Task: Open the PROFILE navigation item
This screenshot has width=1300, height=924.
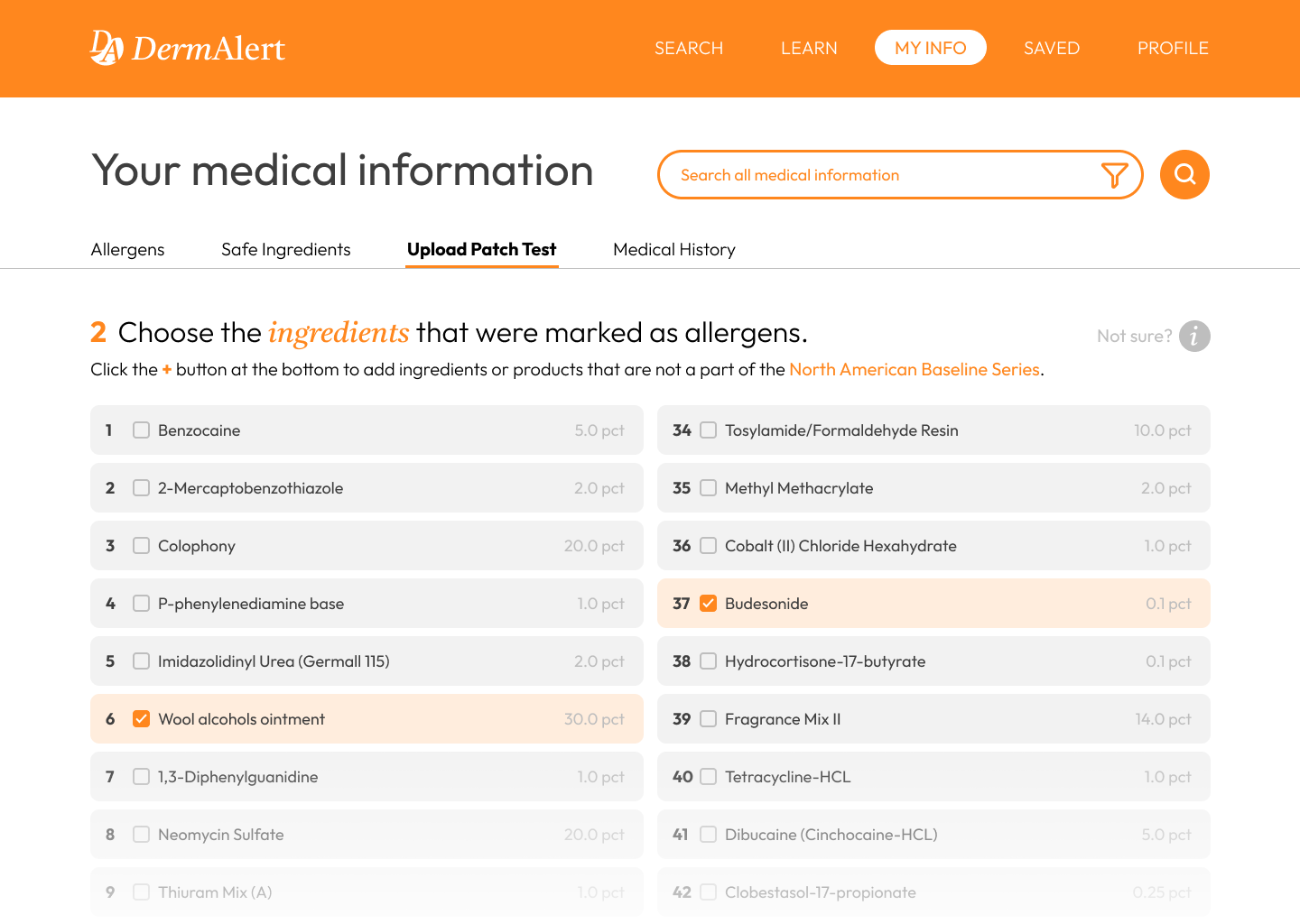Action: 1172,48
